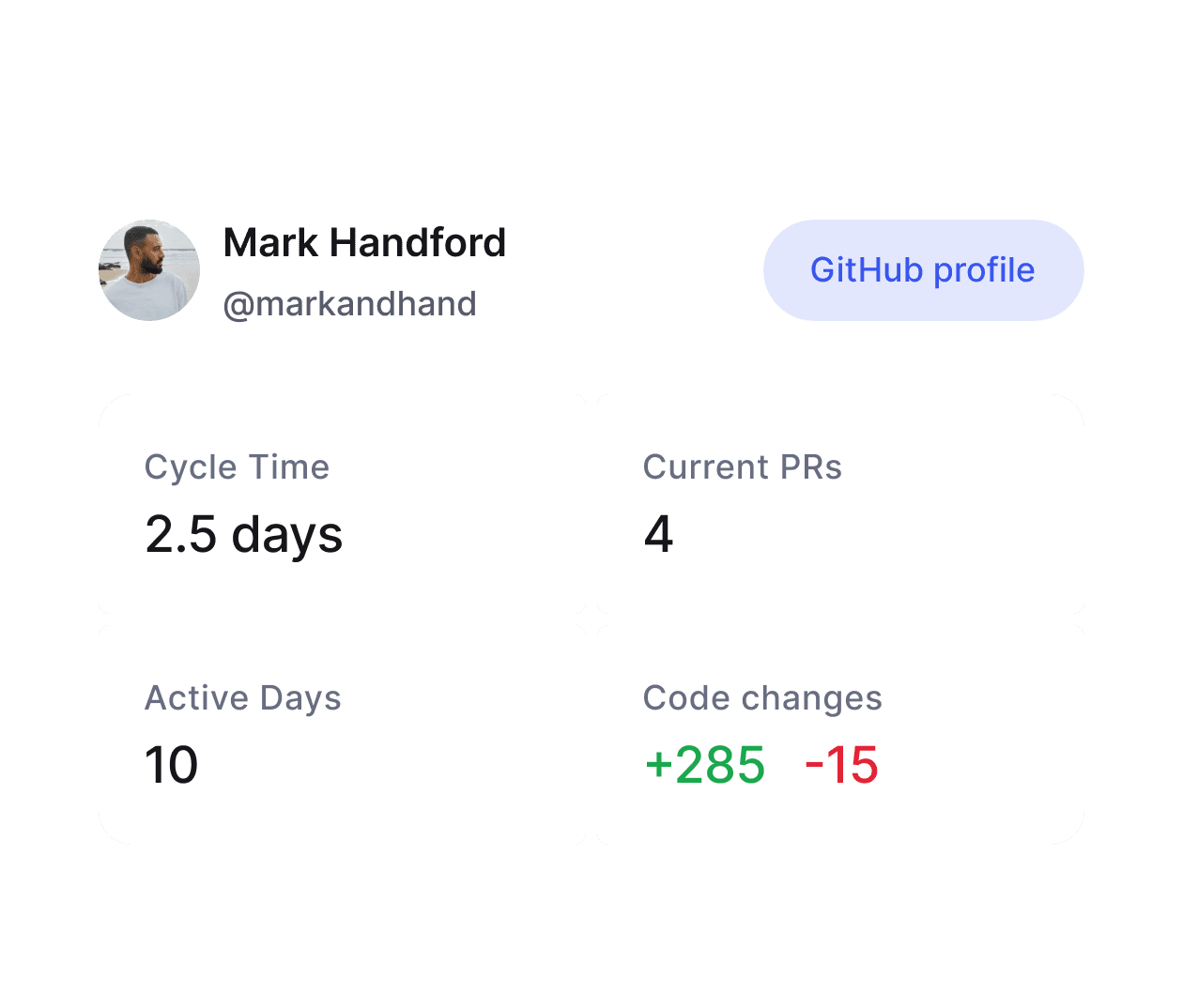Select the Code changes heading
This screenshot has height=1008, width=1183.
[762, 697]
